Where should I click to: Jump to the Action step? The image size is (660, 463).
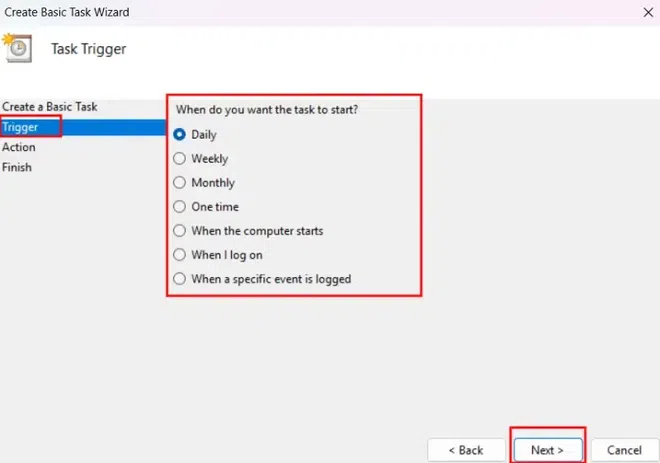(19, 147)
